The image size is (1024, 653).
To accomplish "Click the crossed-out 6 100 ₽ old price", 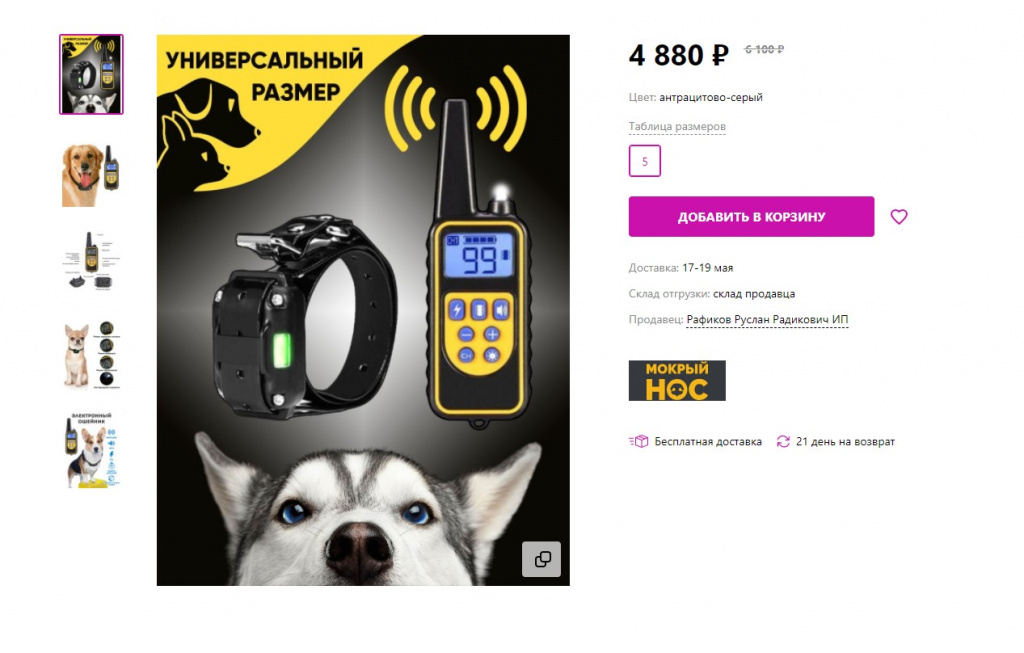I will coord(764,49).
